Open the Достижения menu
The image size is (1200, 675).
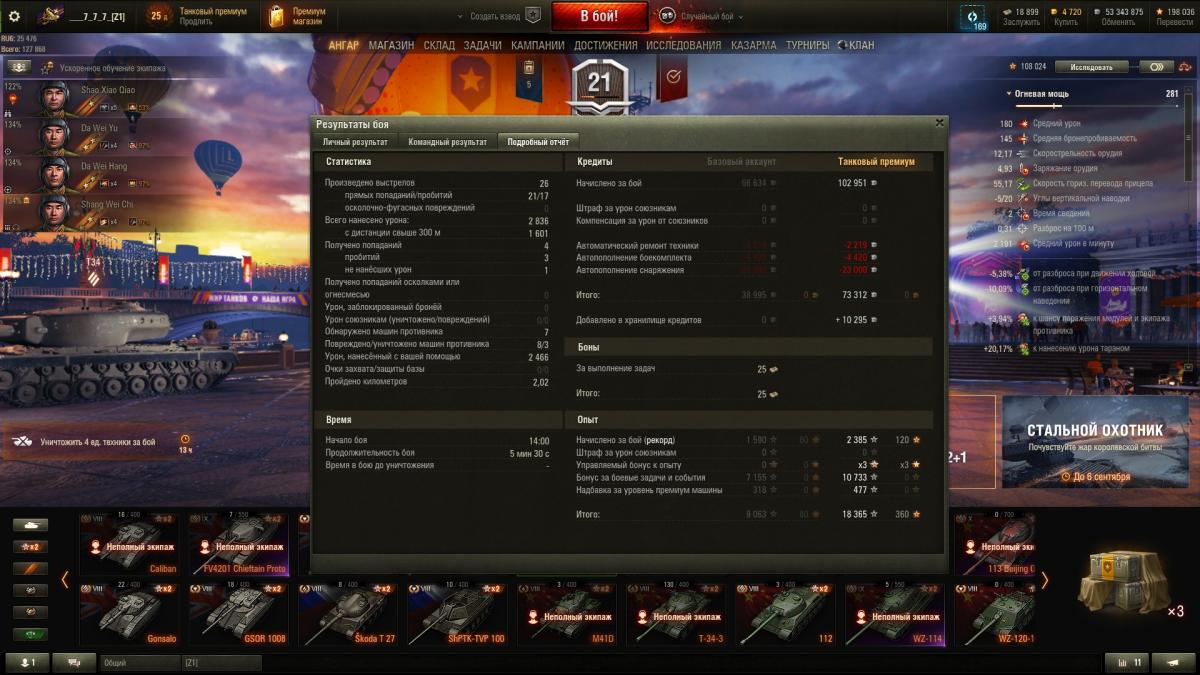(x=606, y=45)
